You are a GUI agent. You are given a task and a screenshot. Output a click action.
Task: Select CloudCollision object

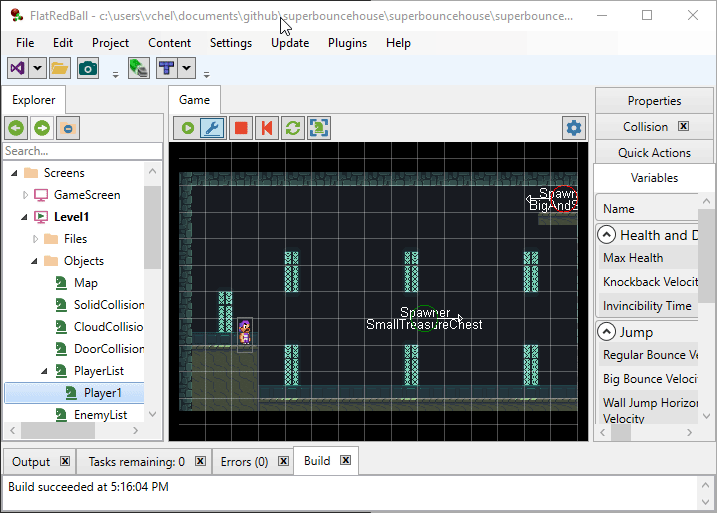pos(108,327)
